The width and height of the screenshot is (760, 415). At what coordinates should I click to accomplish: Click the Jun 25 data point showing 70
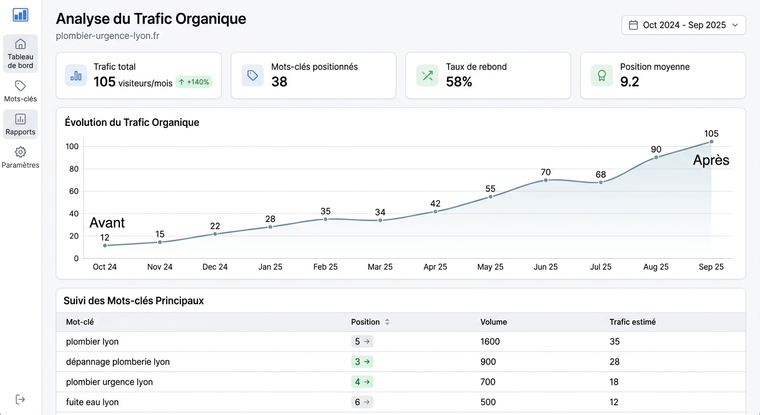pyautogui.click(x=546, y=180)
